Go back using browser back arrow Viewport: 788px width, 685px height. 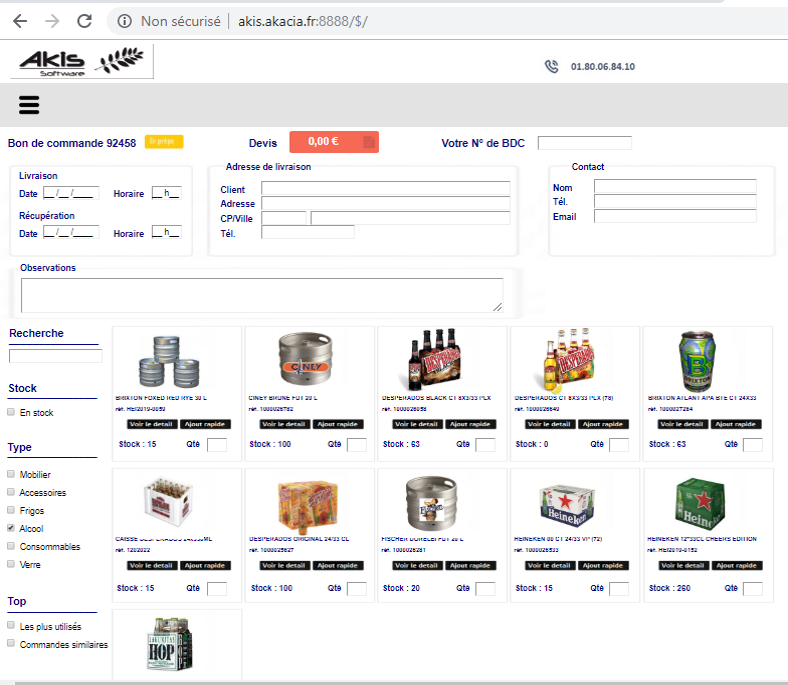click(20, 21)
